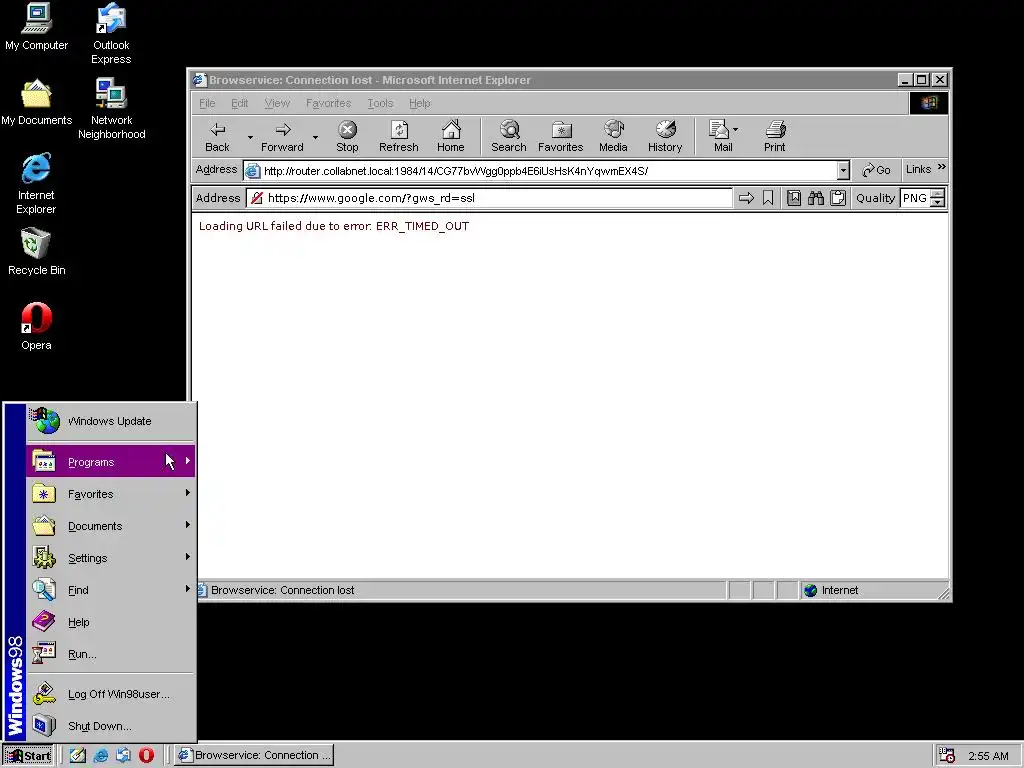Expand the IE address bar dropdown
This screenshot has height=768, width=1024.
click(843, 170)
